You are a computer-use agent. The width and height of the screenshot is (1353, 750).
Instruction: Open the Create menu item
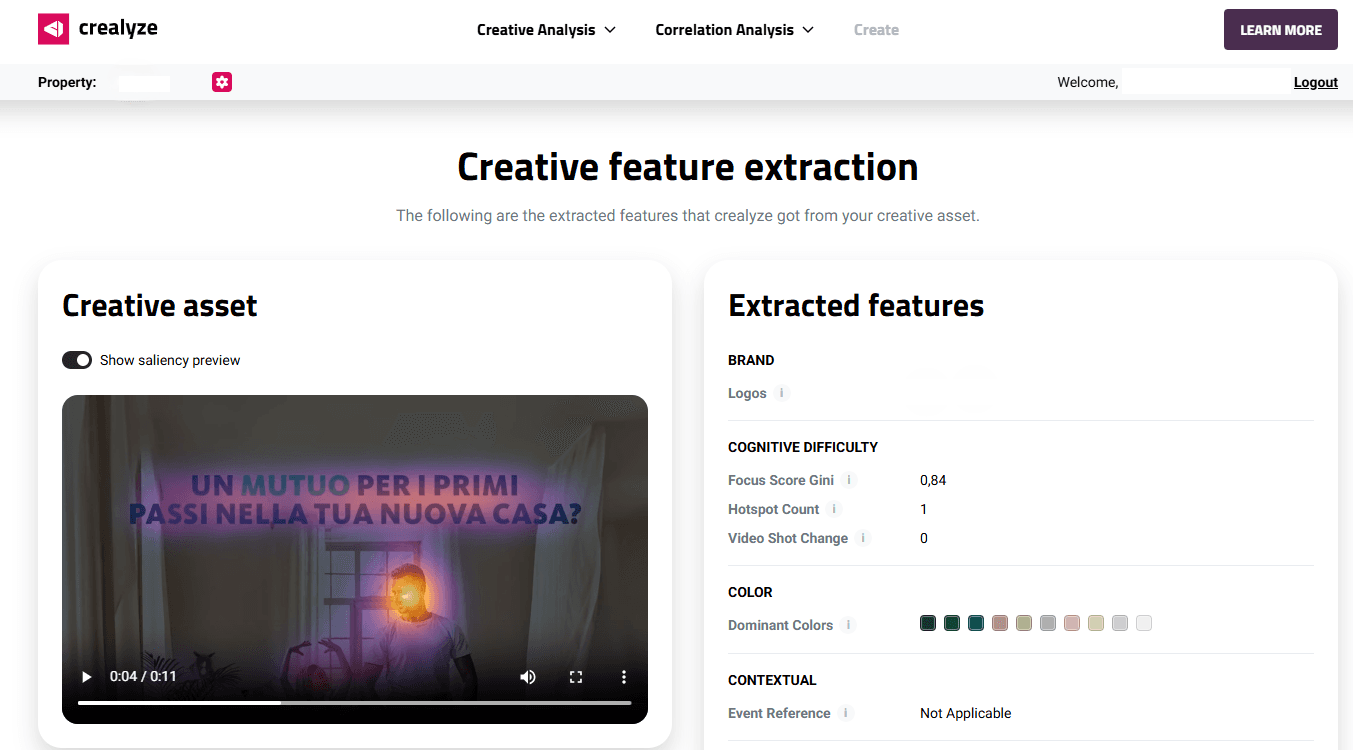876,30
